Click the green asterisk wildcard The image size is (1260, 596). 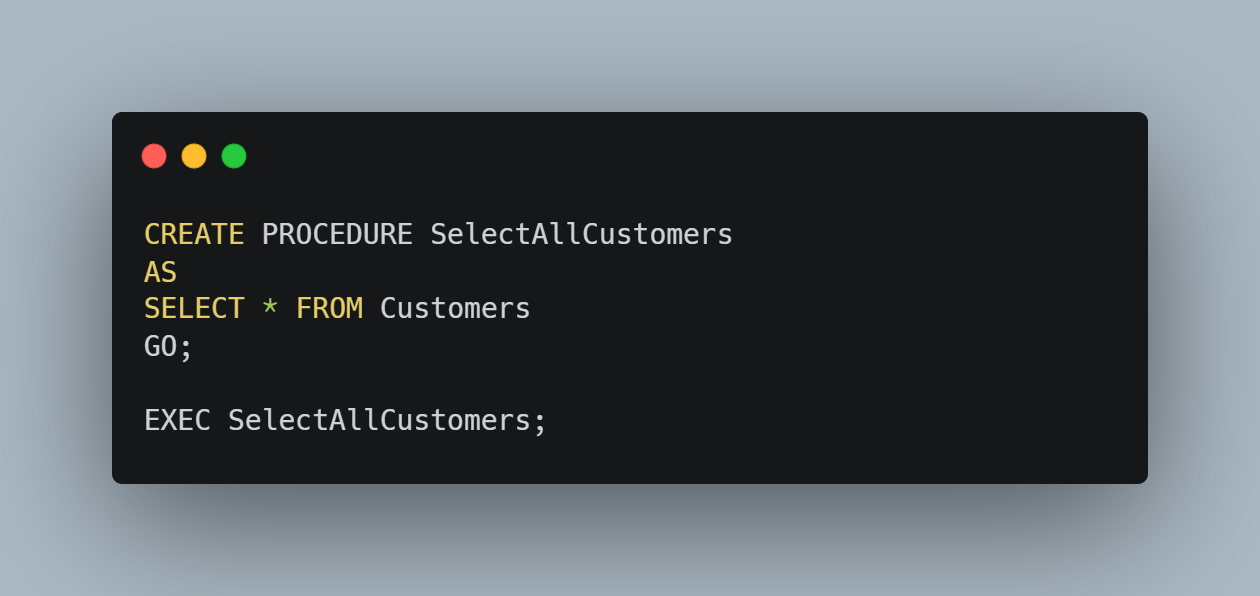[x=270, y=308]
